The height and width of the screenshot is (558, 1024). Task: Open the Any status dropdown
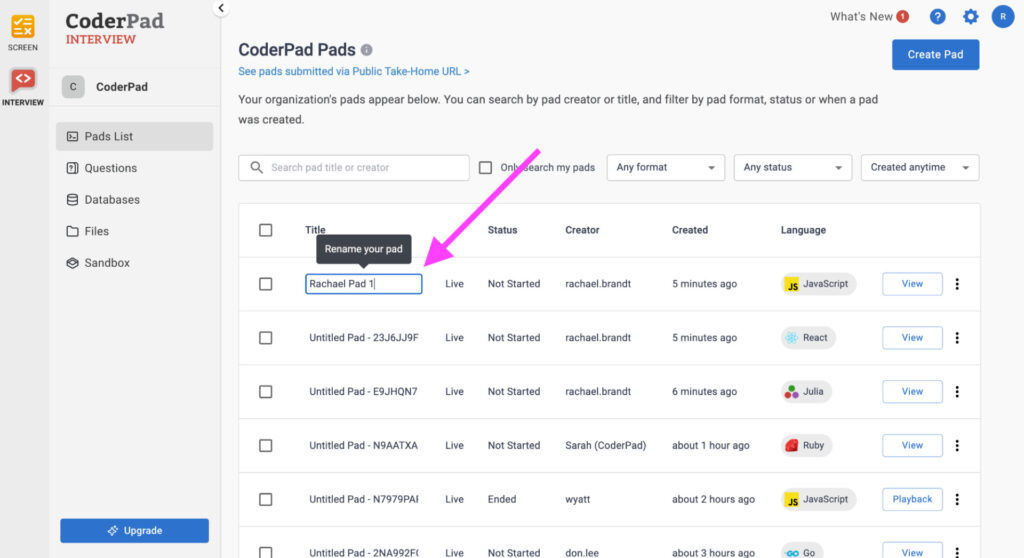(792, 168)
